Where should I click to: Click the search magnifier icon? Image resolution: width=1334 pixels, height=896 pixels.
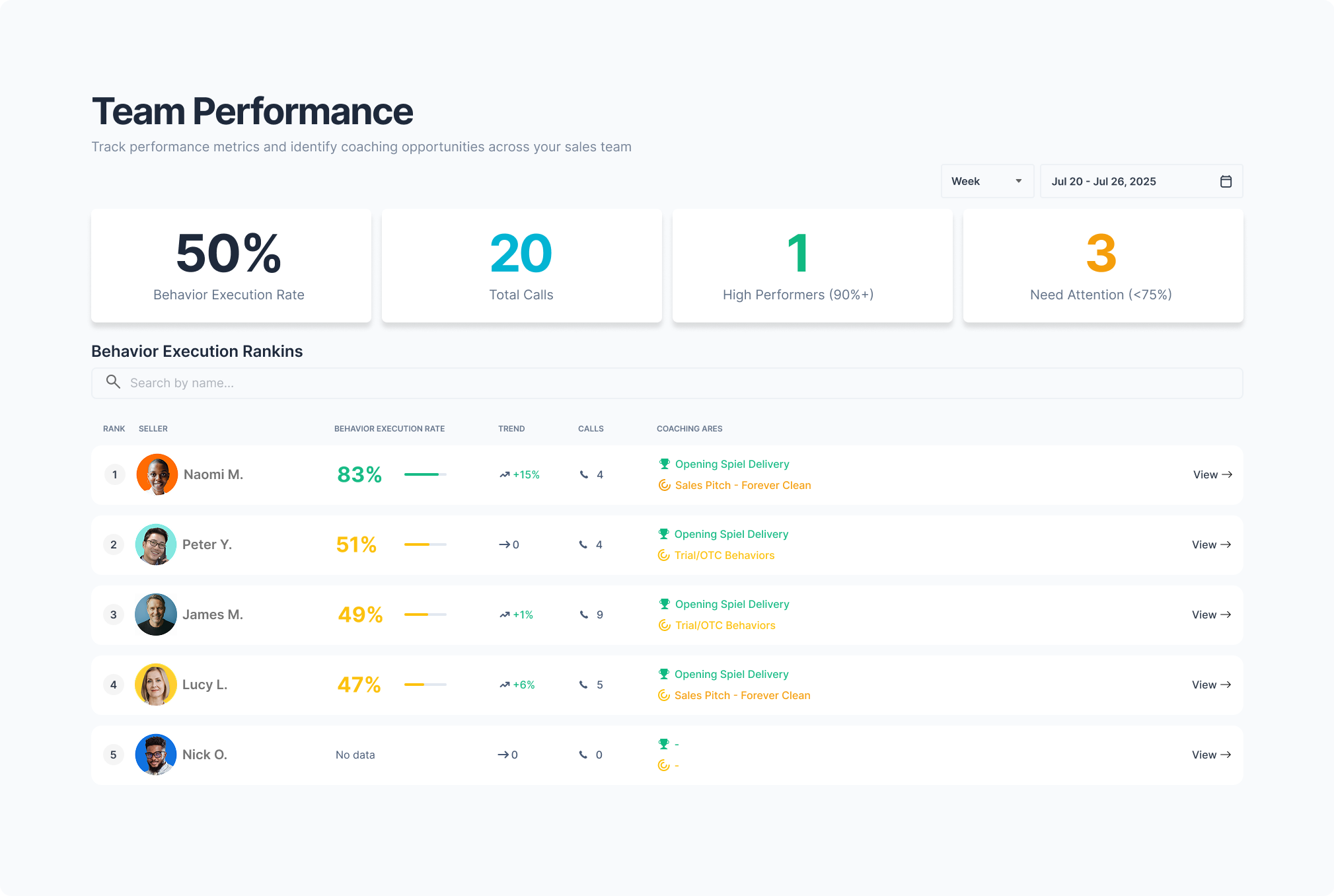(x=113, y=382)
